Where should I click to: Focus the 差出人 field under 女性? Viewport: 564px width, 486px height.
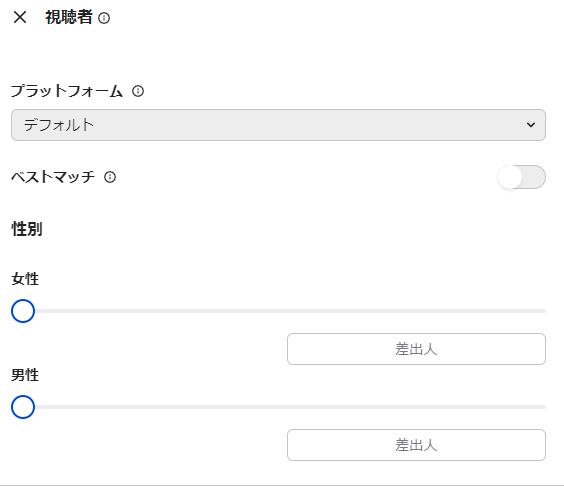tap(416, 349)
